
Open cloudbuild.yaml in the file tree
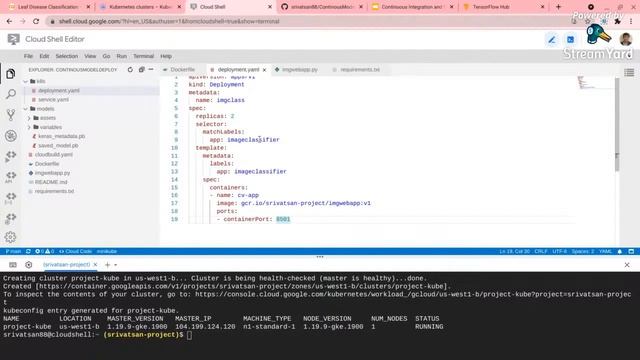(x=53, y=155)
